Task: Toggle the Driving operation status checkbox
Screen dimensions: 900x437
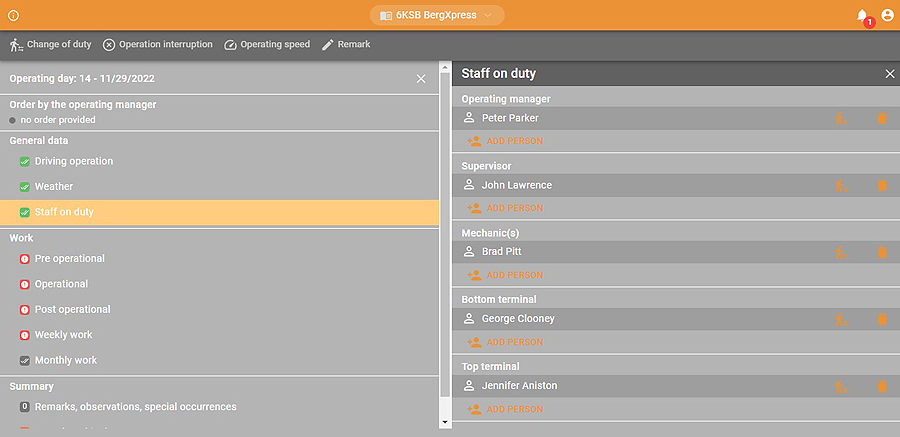Action: [x=25, y=162]
